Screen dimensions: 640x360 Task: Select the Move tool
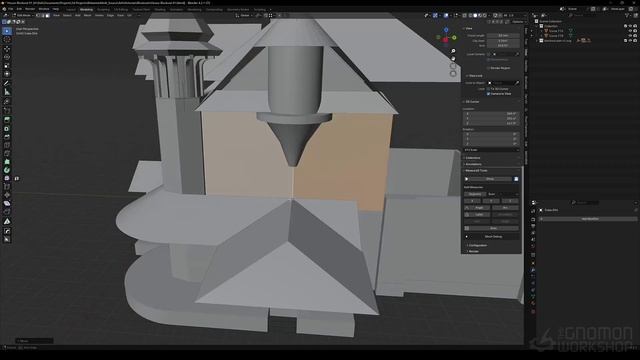tap(7, 49)
